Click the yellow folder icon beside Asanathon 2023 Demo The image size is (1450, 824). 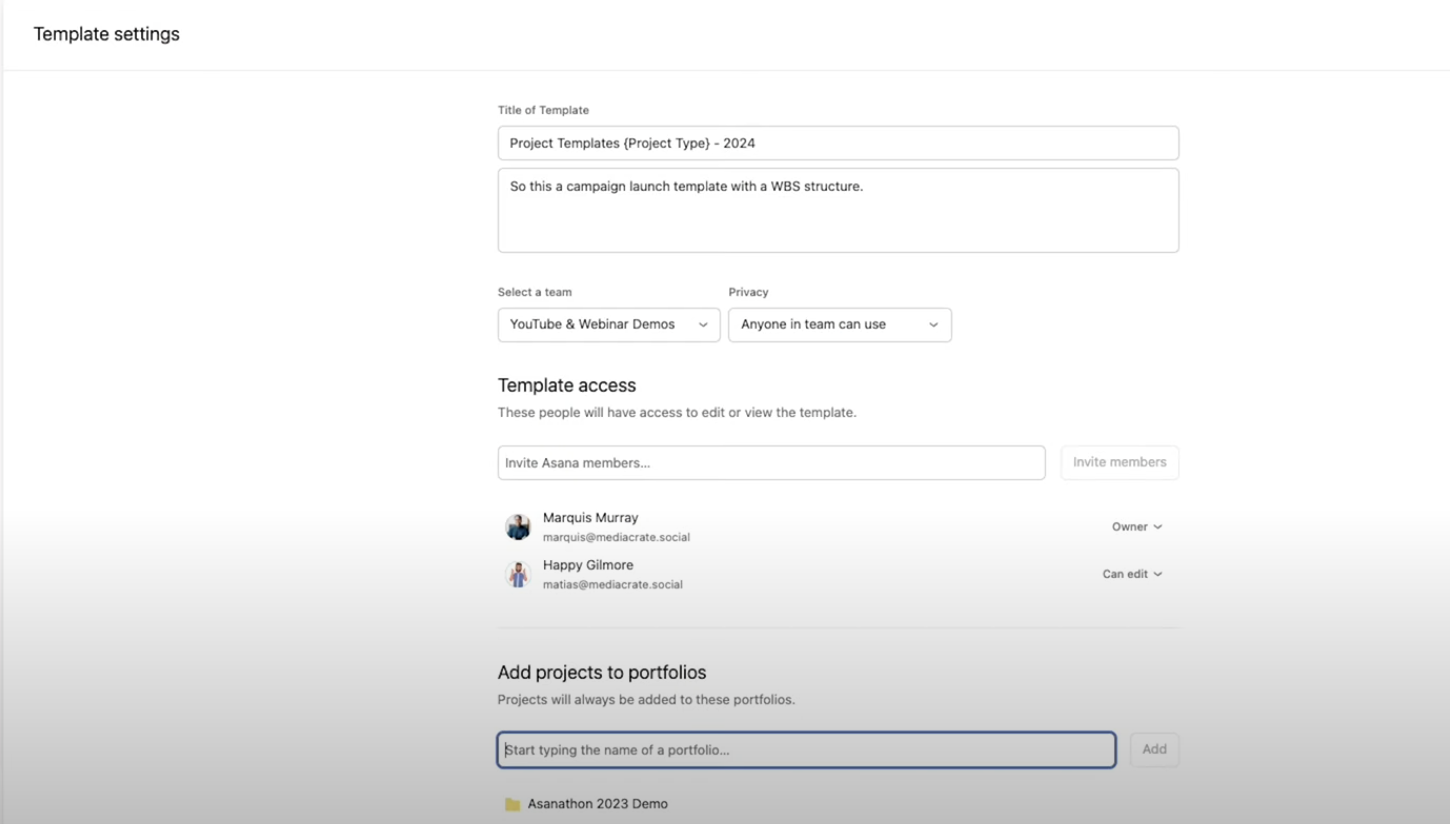[513, 803]
